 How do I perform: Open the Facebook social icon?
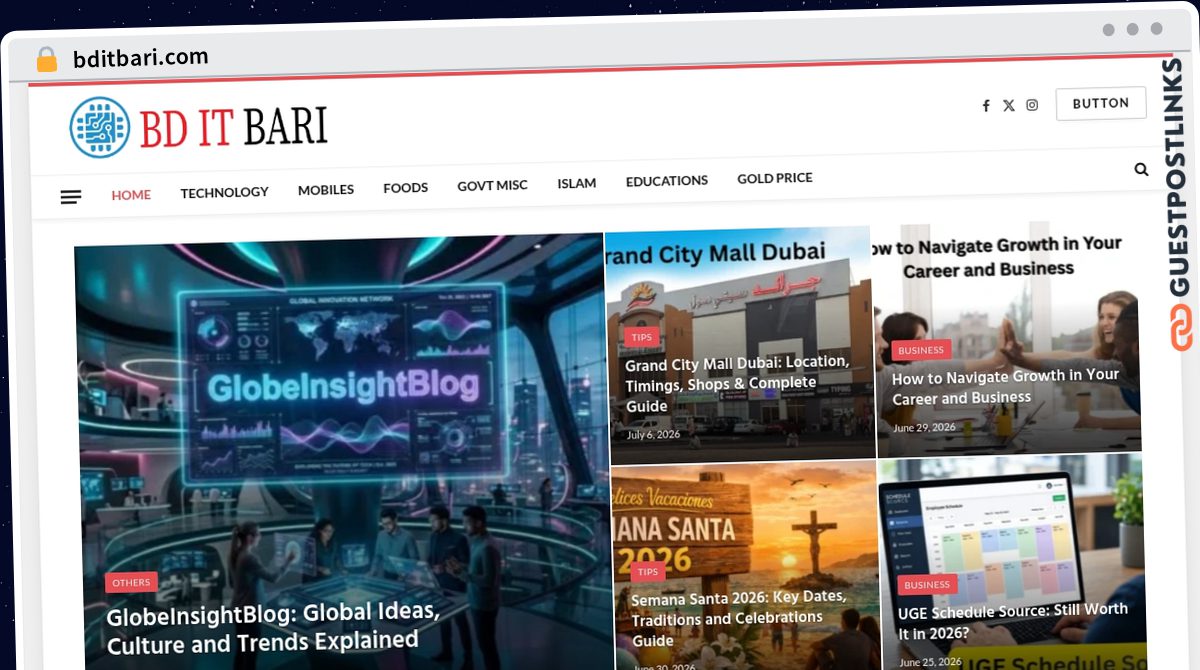point(986,105)
